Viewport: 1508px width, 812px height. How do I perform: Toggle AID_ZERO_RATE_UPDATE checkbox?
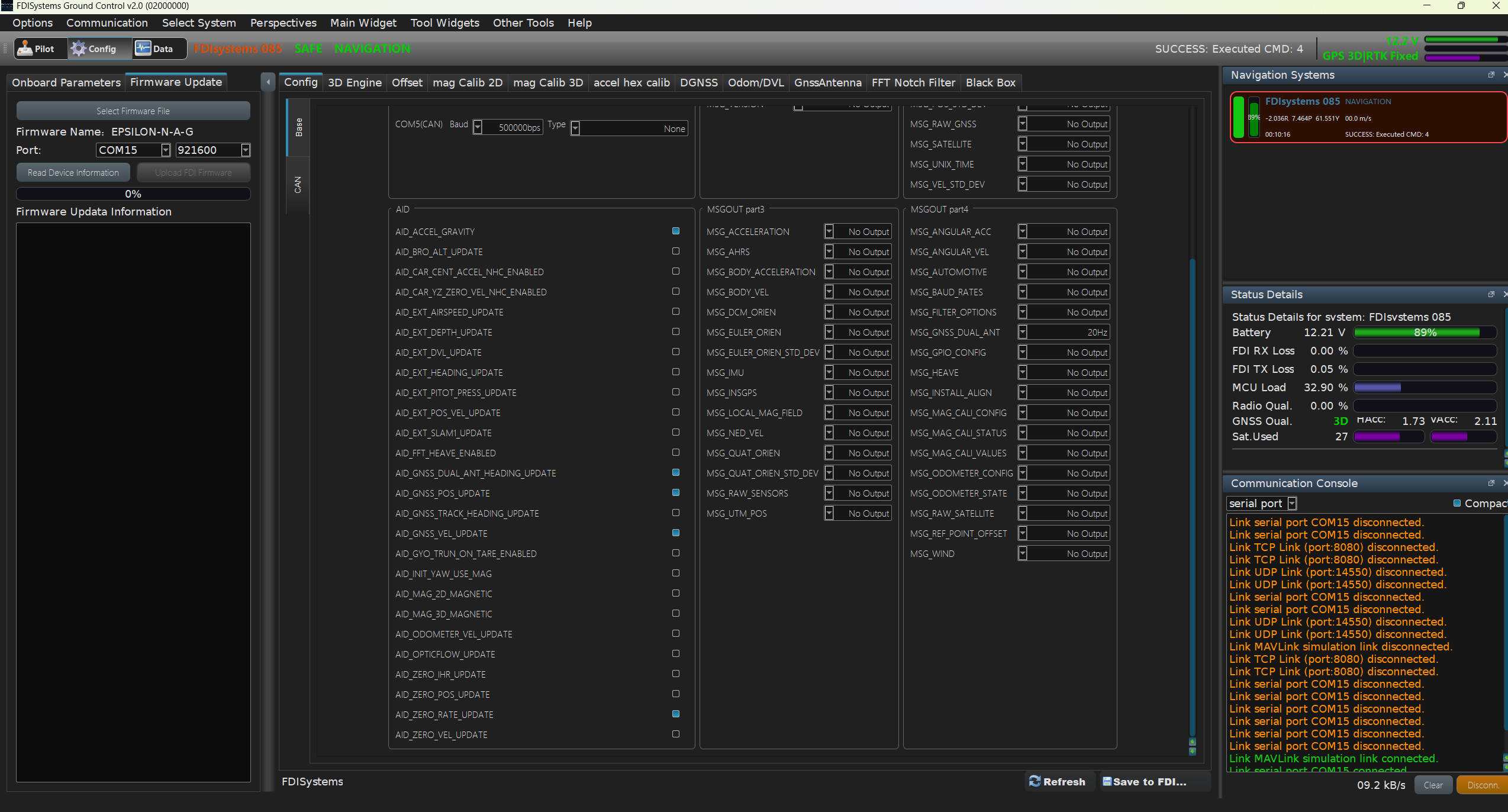coord(676,714)
